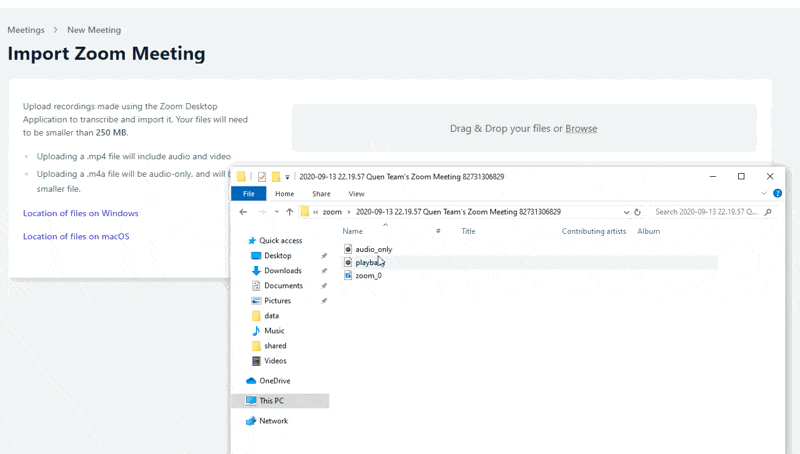Click the new folder quick-access icon

coord(276,176)
